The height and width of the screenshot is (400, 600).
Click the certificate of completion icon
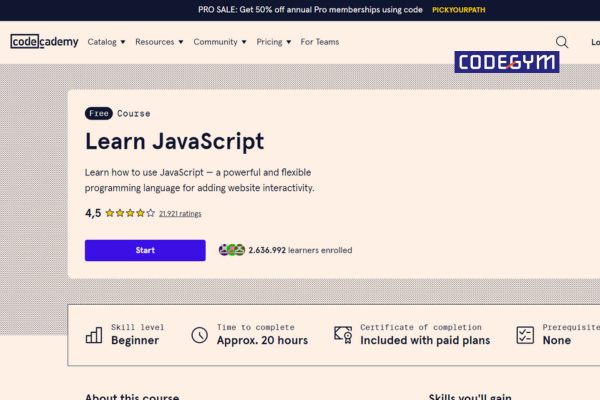[343, 335]
